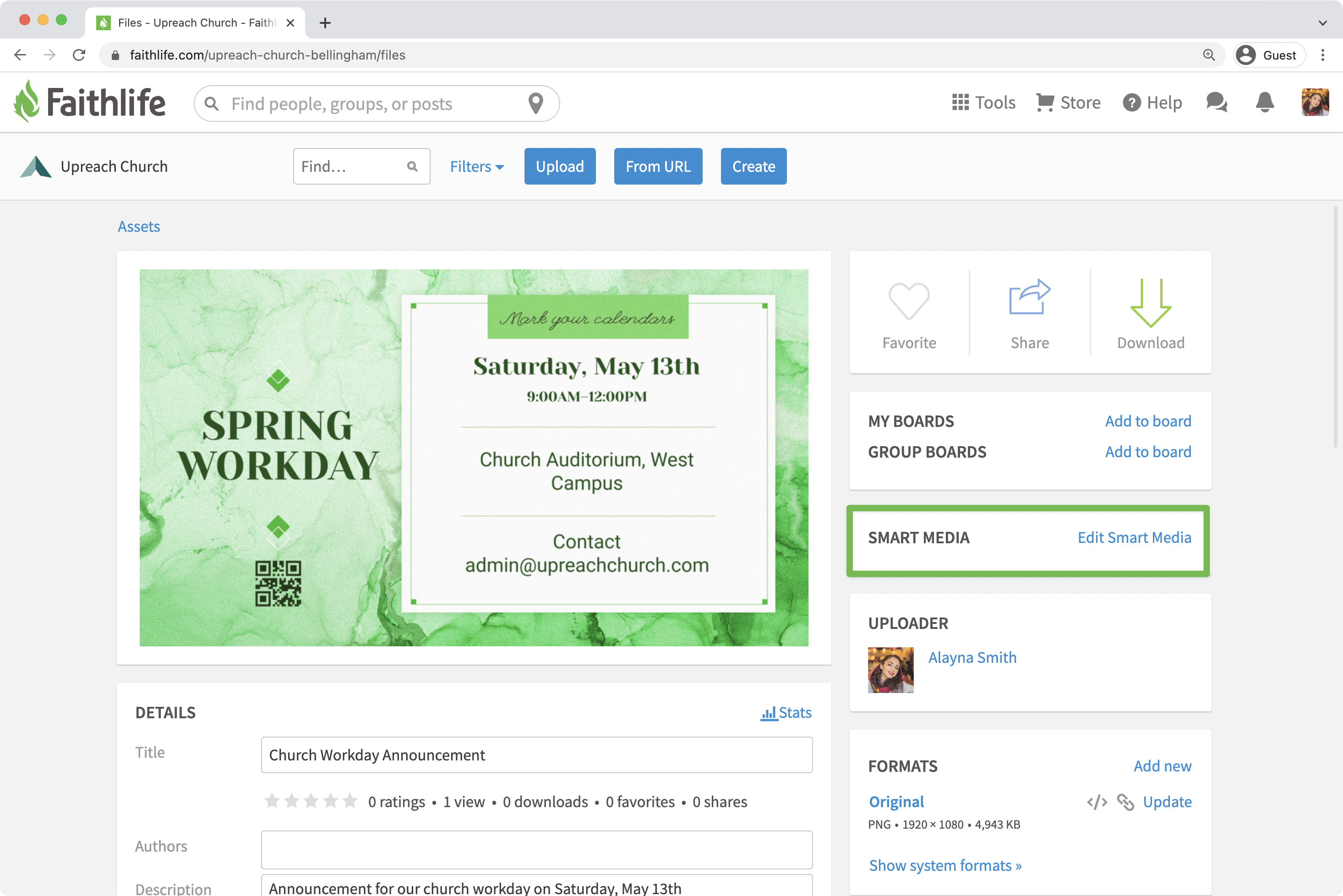This screenshot has width=1343, height=896.
Task: Expand the Filters dropdown
Action: 476,166
